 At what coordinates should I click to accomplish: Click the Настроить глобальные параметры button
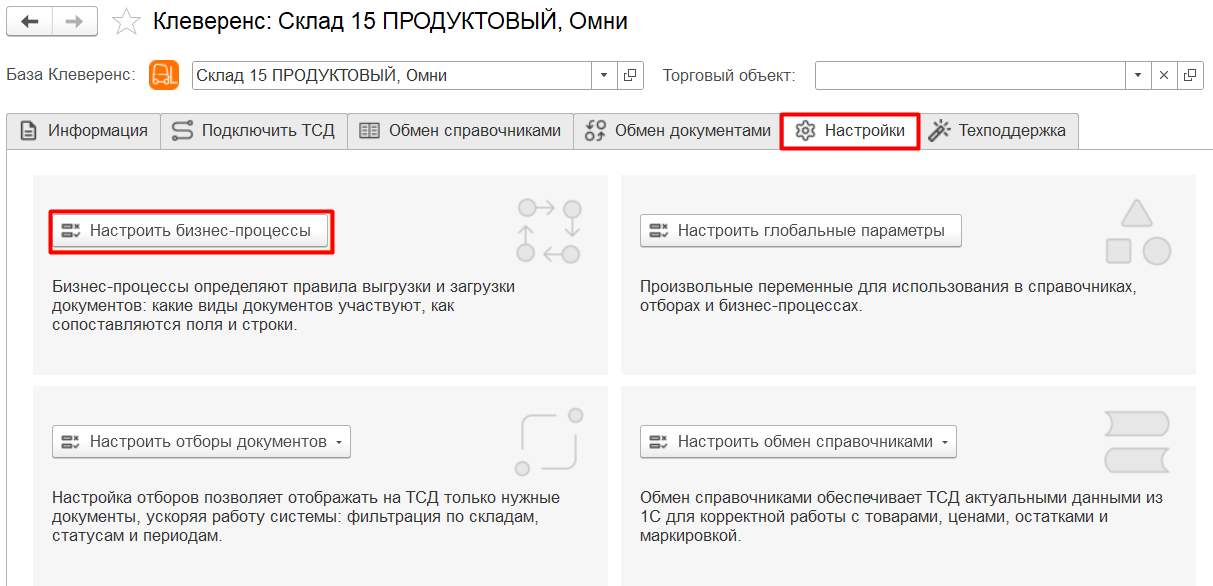(800, 231)
